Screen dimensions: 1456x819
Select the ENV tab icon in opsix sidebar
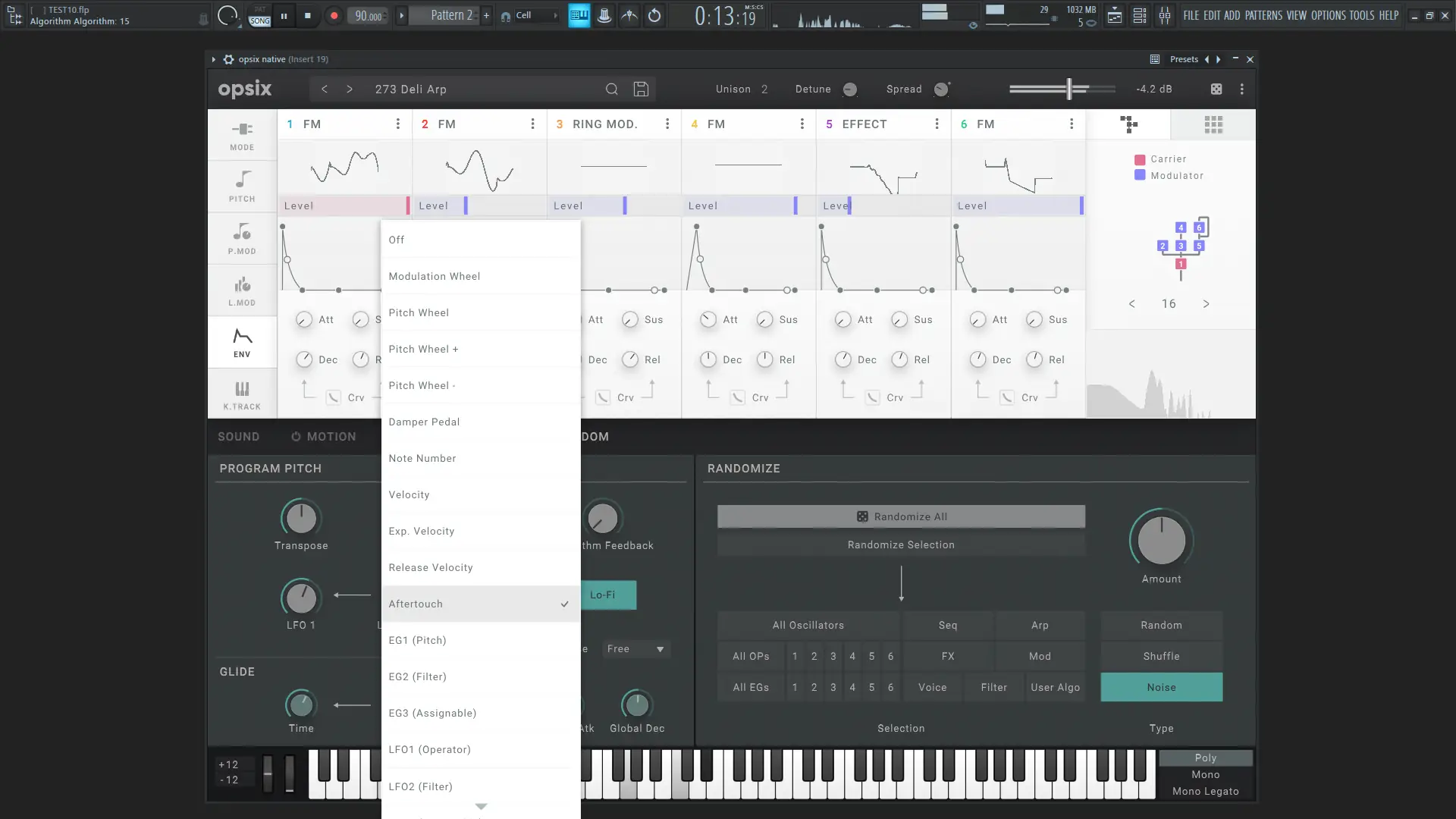(x=241, y=342)
